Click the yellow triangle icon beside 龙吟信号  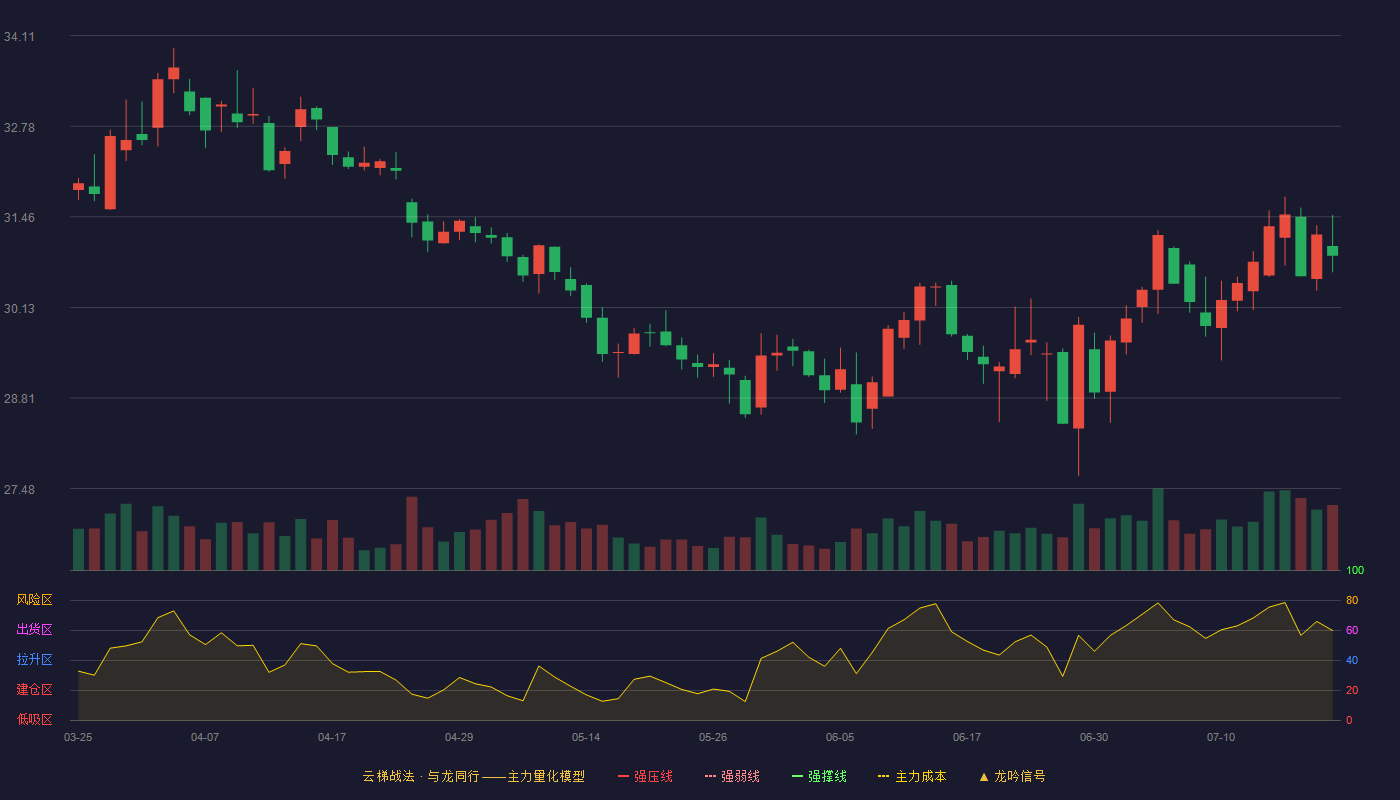pyautogui.click(x=983, y=776)
